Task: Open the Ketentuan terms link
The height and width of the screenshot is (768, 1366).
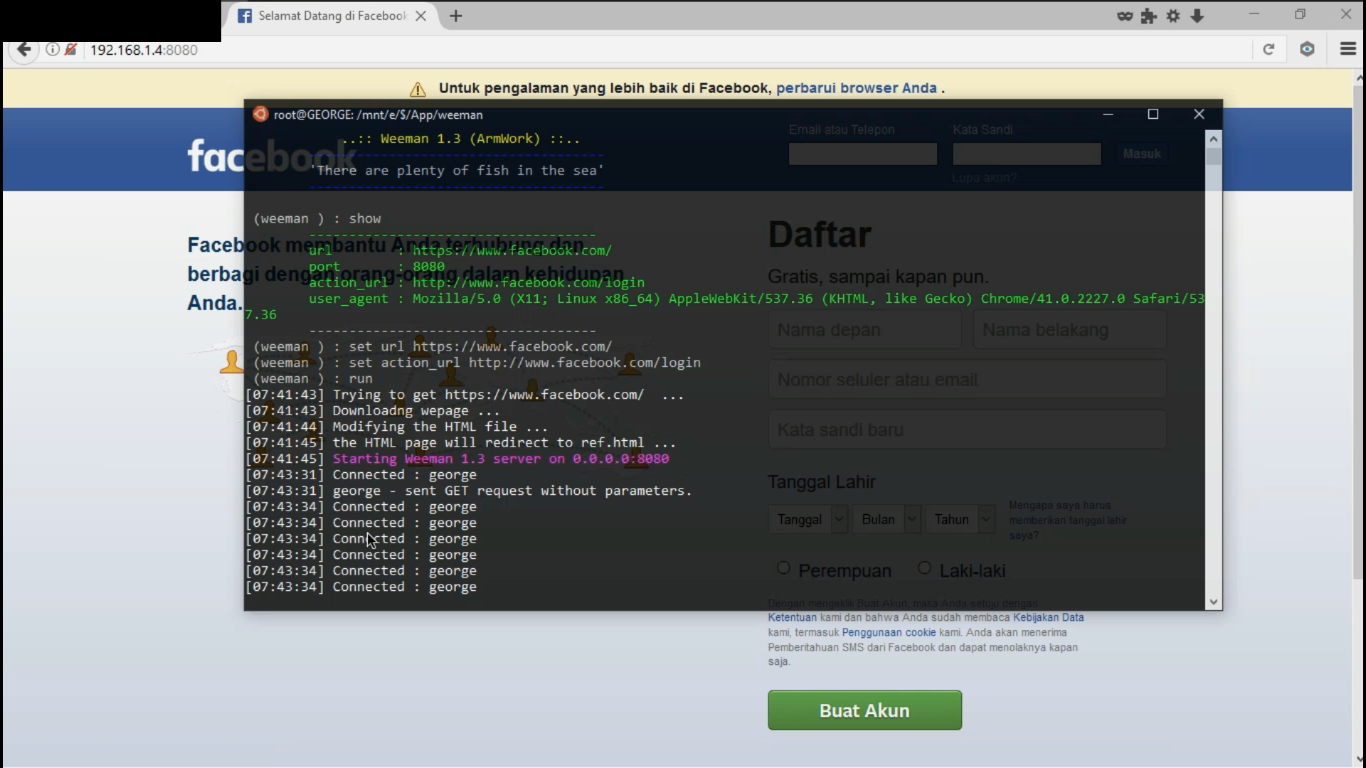Action: pyautogui.click(x=793, y=618)
